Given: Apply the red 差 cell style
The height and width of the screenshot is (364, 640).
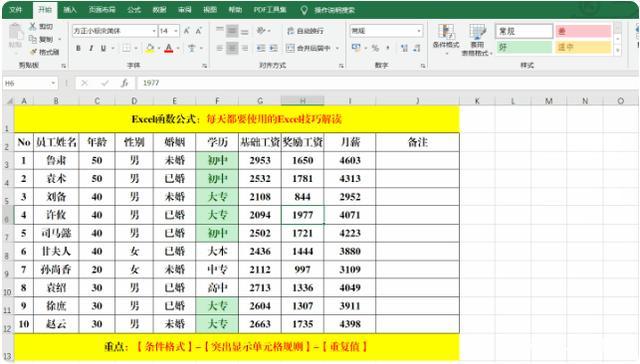Looking at the screenshot, I should coord(583,31).
